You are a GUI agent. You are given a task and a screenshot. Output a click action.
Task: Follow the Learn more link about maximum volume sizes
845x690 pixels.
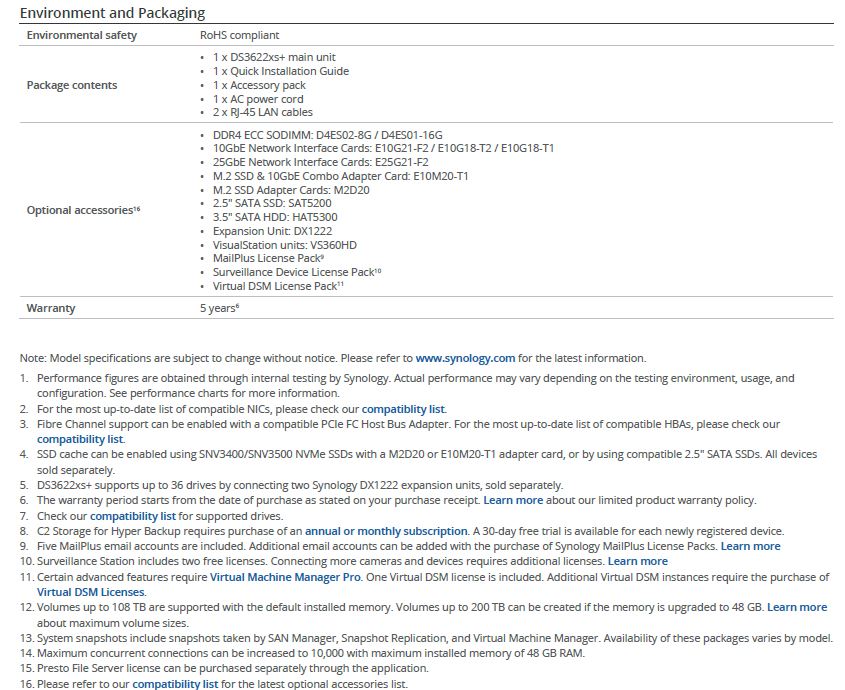[x=797, y=607]
